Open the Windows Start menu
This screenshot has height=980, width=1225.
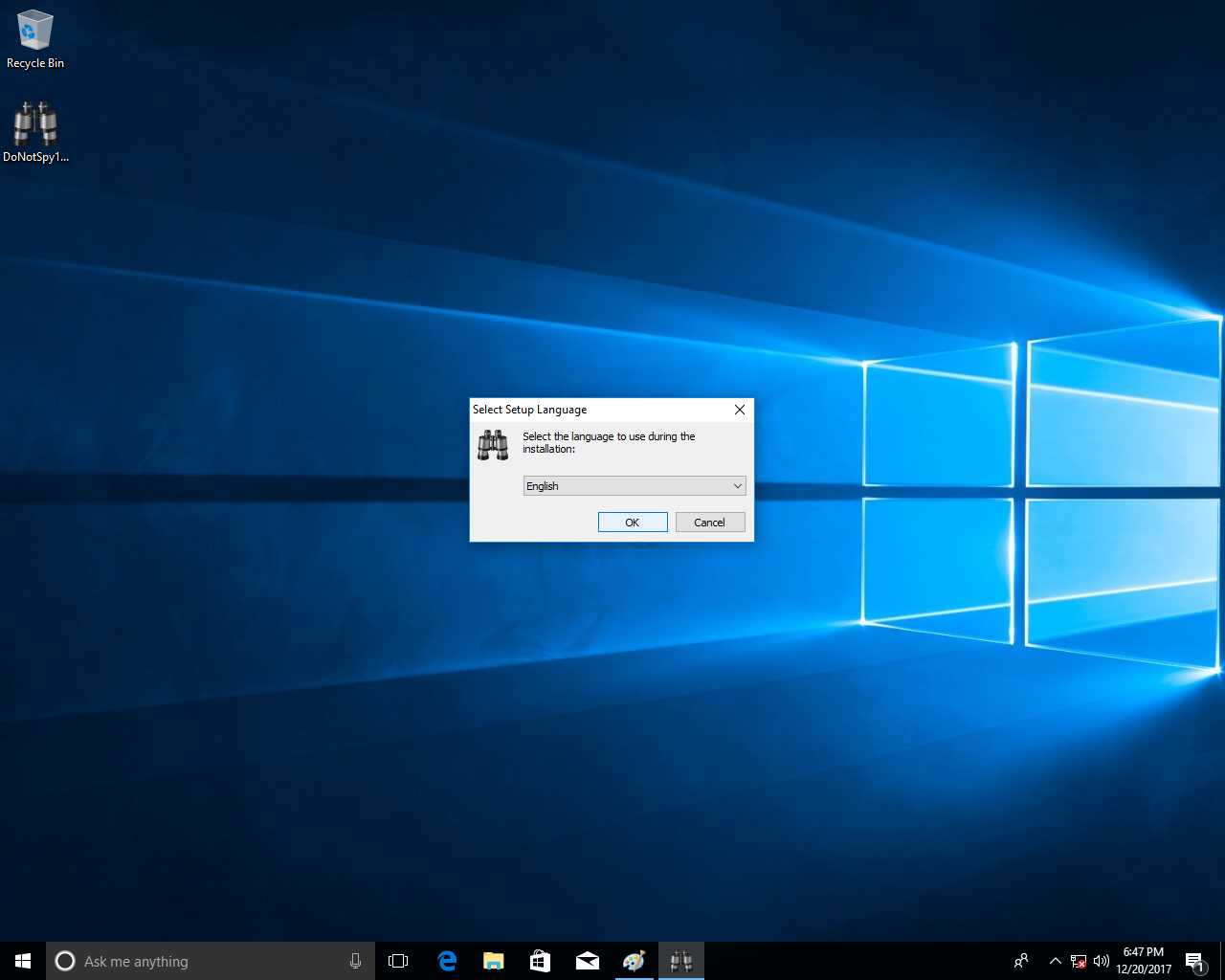(x=23, y=961)
